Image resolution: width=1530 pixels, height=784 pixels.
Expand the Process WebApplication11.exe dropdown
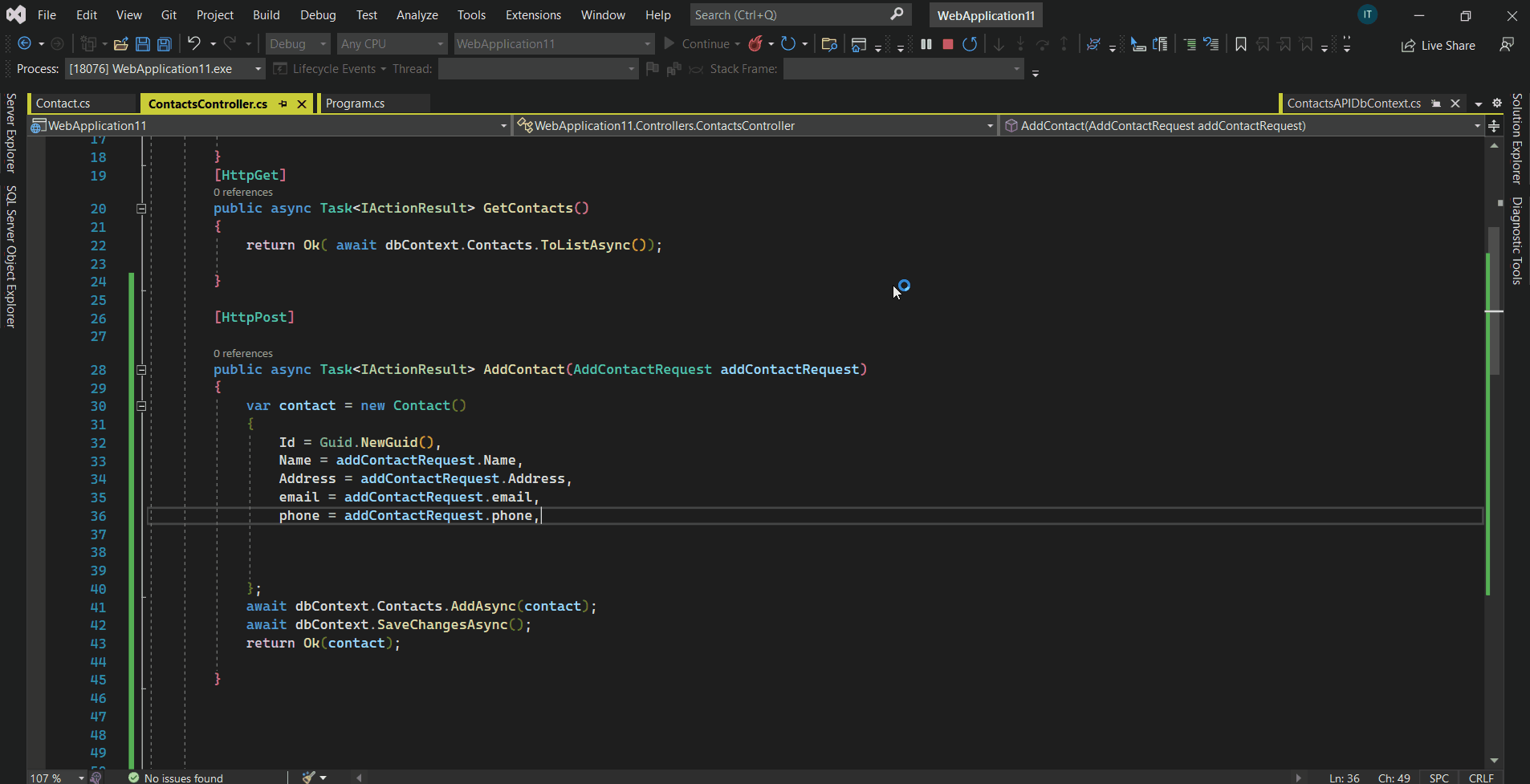pos(258,69)
